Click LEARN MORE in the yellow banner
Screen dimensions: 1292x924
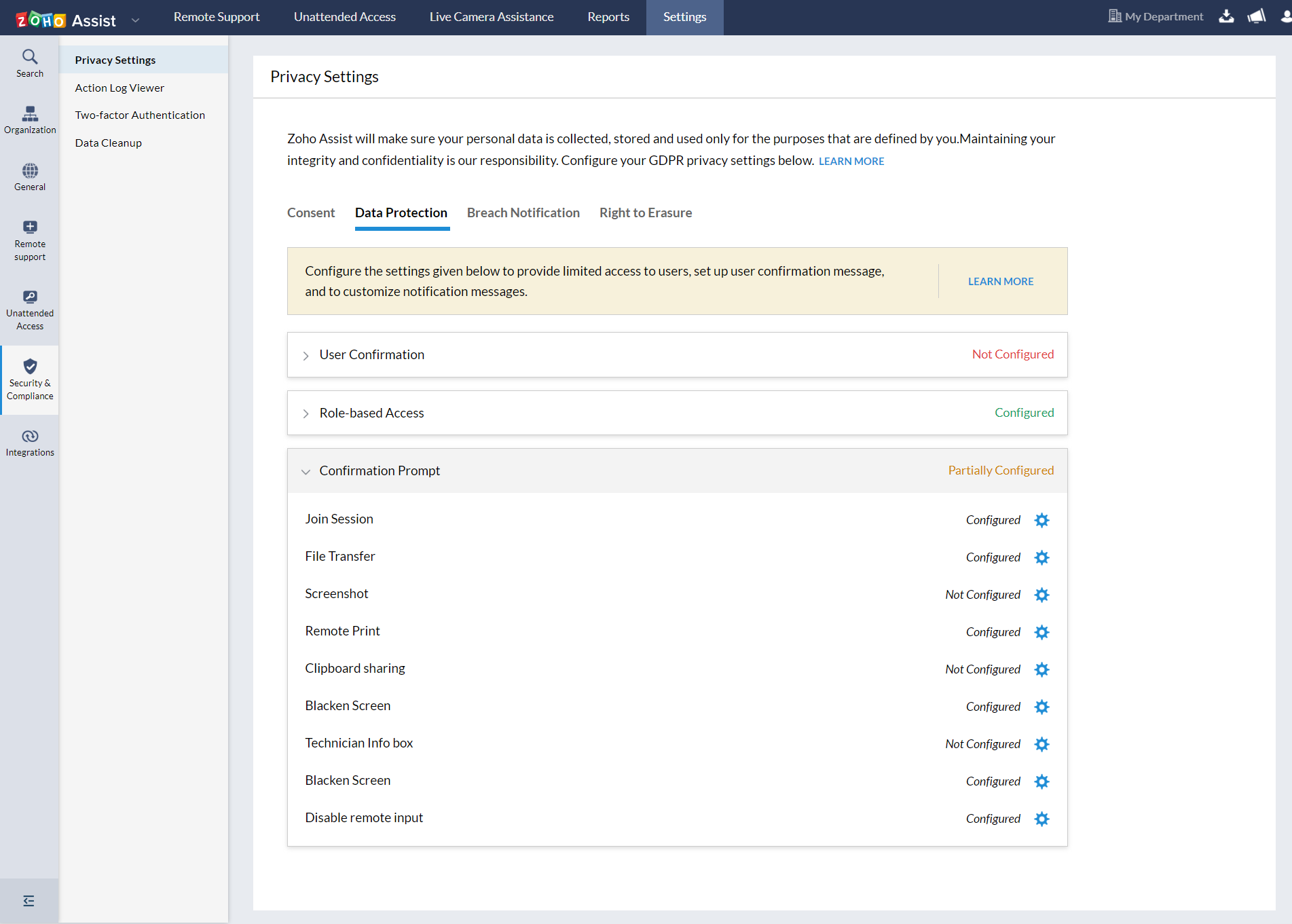pyautogui.click(x=1001, y=280)
